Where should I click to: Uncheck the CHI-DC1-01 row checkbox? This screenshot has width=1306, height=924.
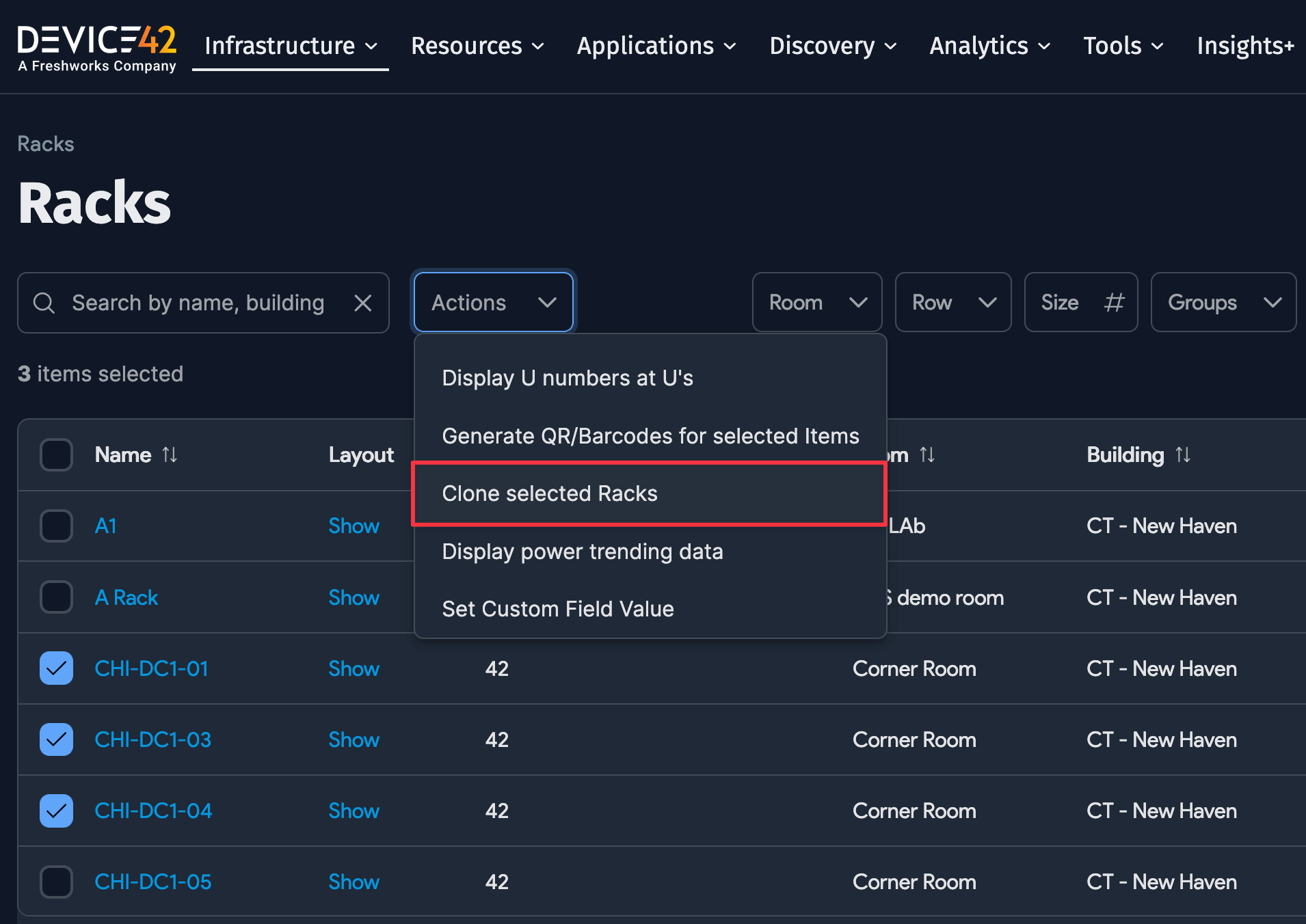(x=56, y=668)
